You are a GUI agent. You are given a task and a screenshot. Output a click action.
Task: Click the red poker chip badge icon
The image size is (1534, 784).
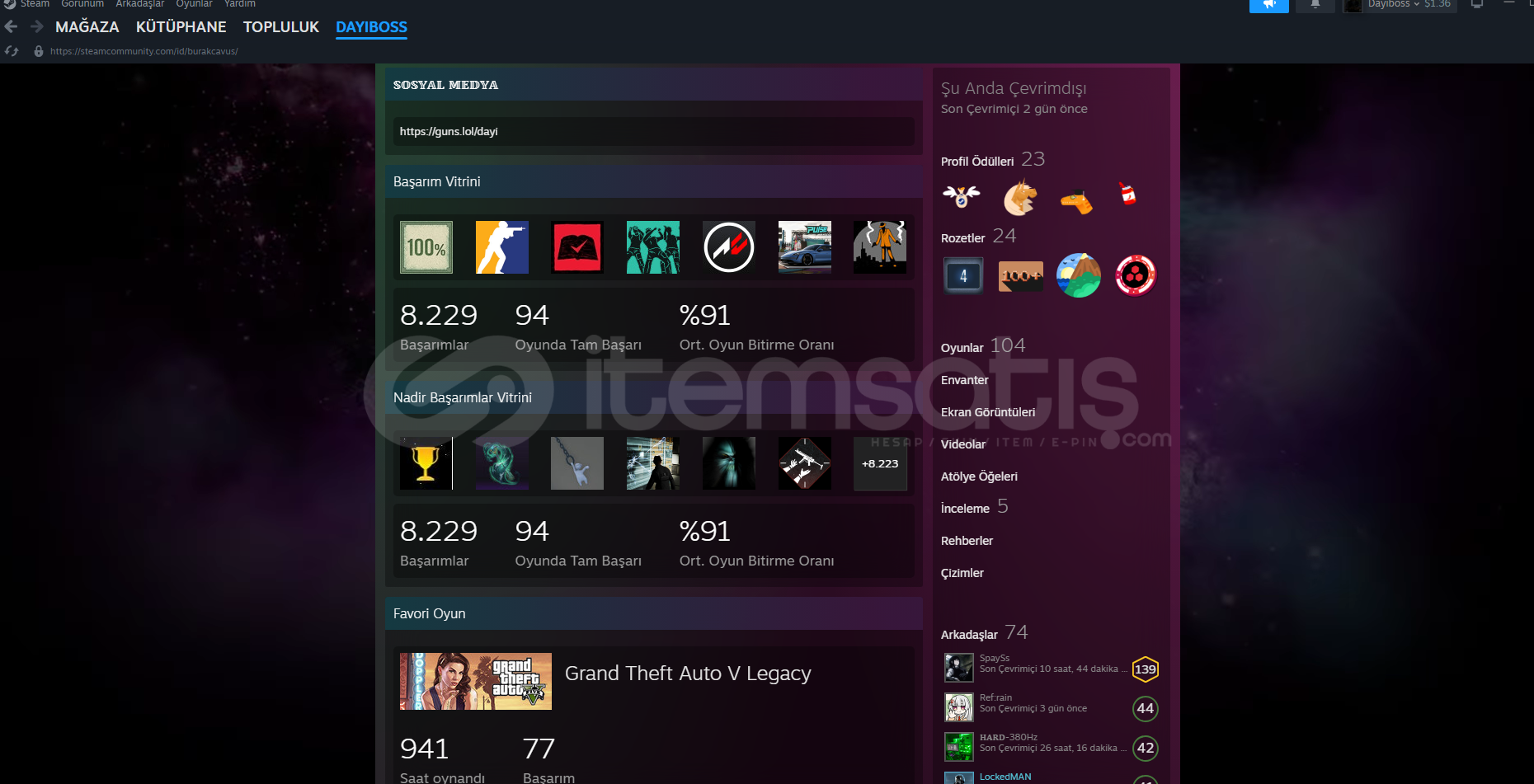[1136, 275]
